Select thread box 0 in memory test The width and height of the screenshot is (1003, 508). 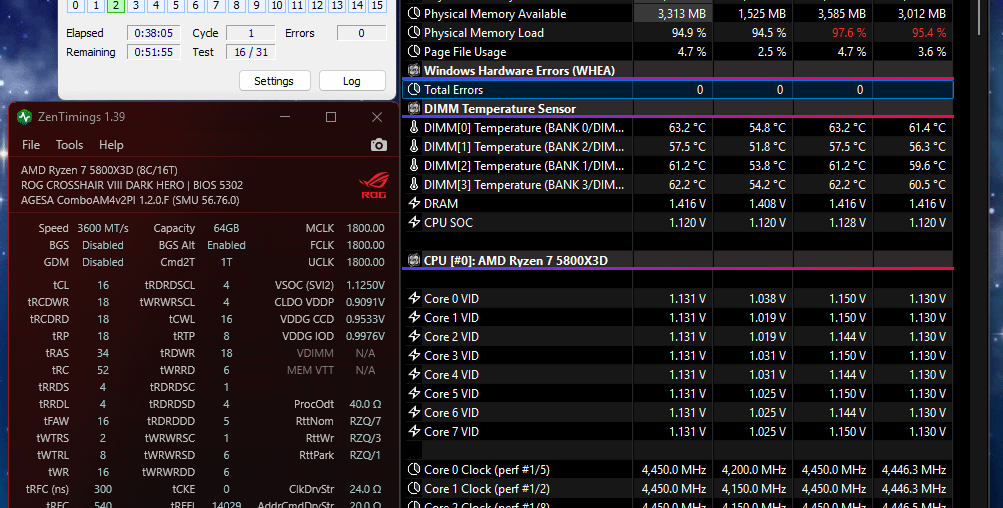pos(75,6)
